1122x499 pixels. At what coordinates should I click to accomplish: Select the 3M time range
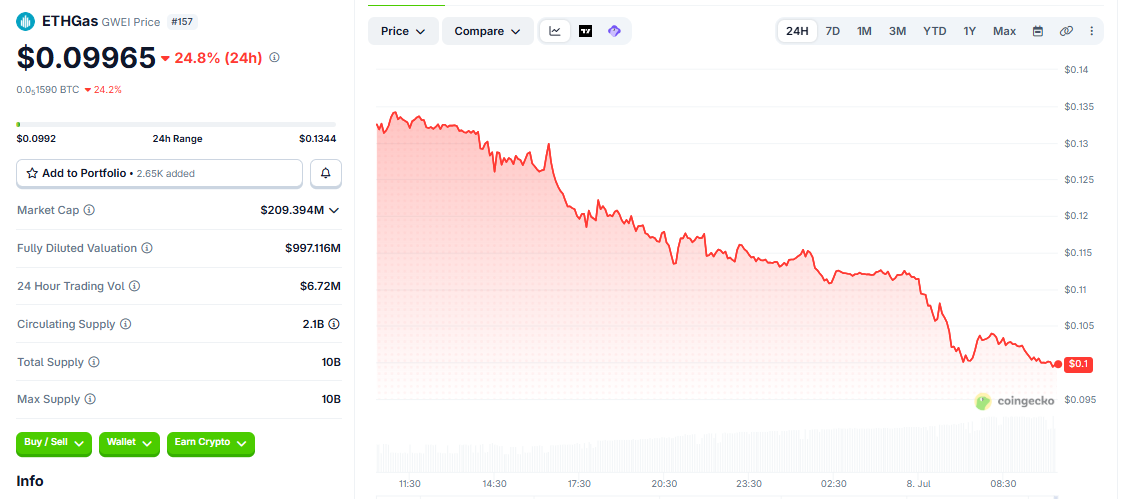tap(897, 31)
